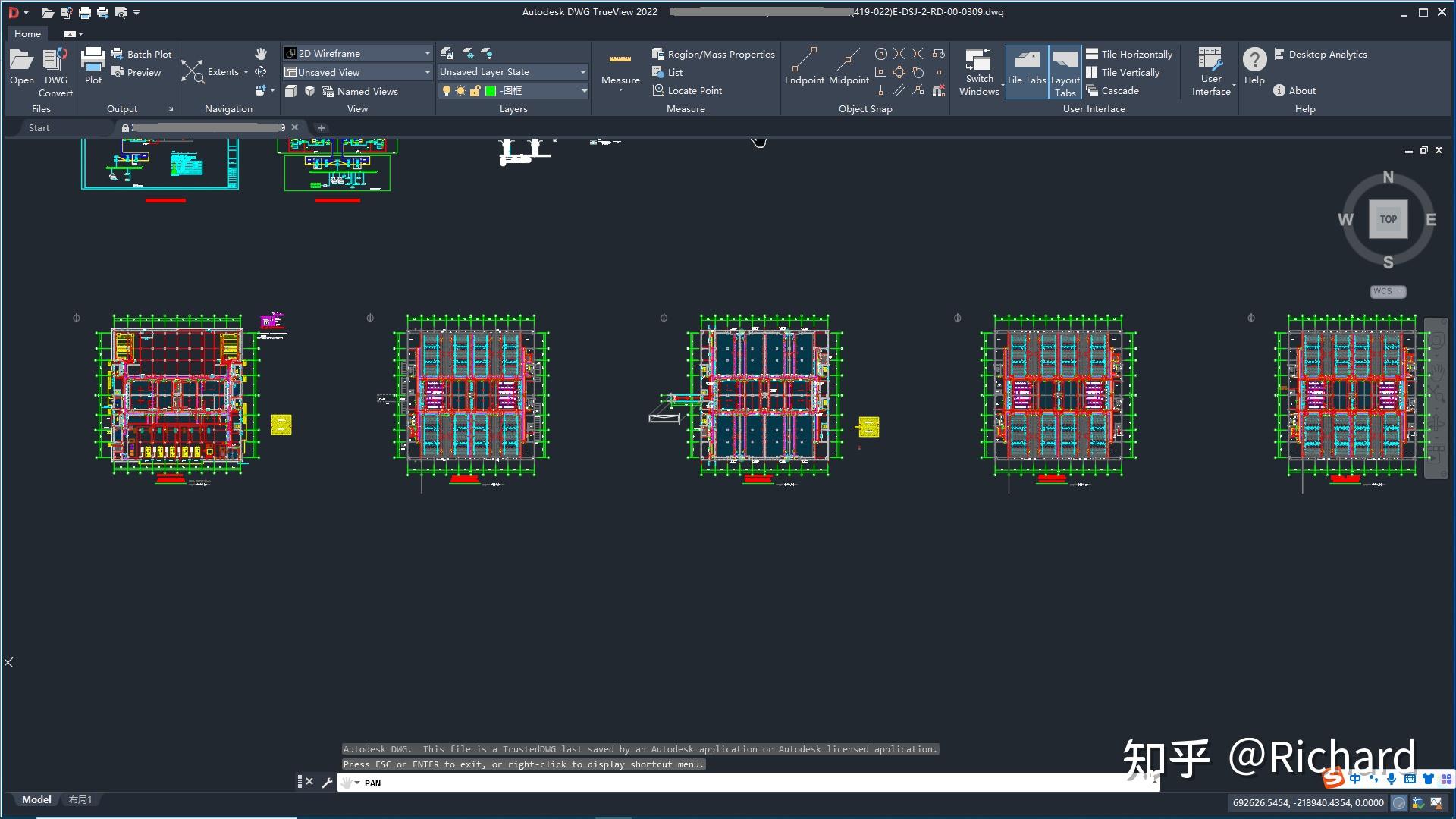Select the Pan hand tool
The height and width of the screenshot is (819, 1456).
click(261, 53)
